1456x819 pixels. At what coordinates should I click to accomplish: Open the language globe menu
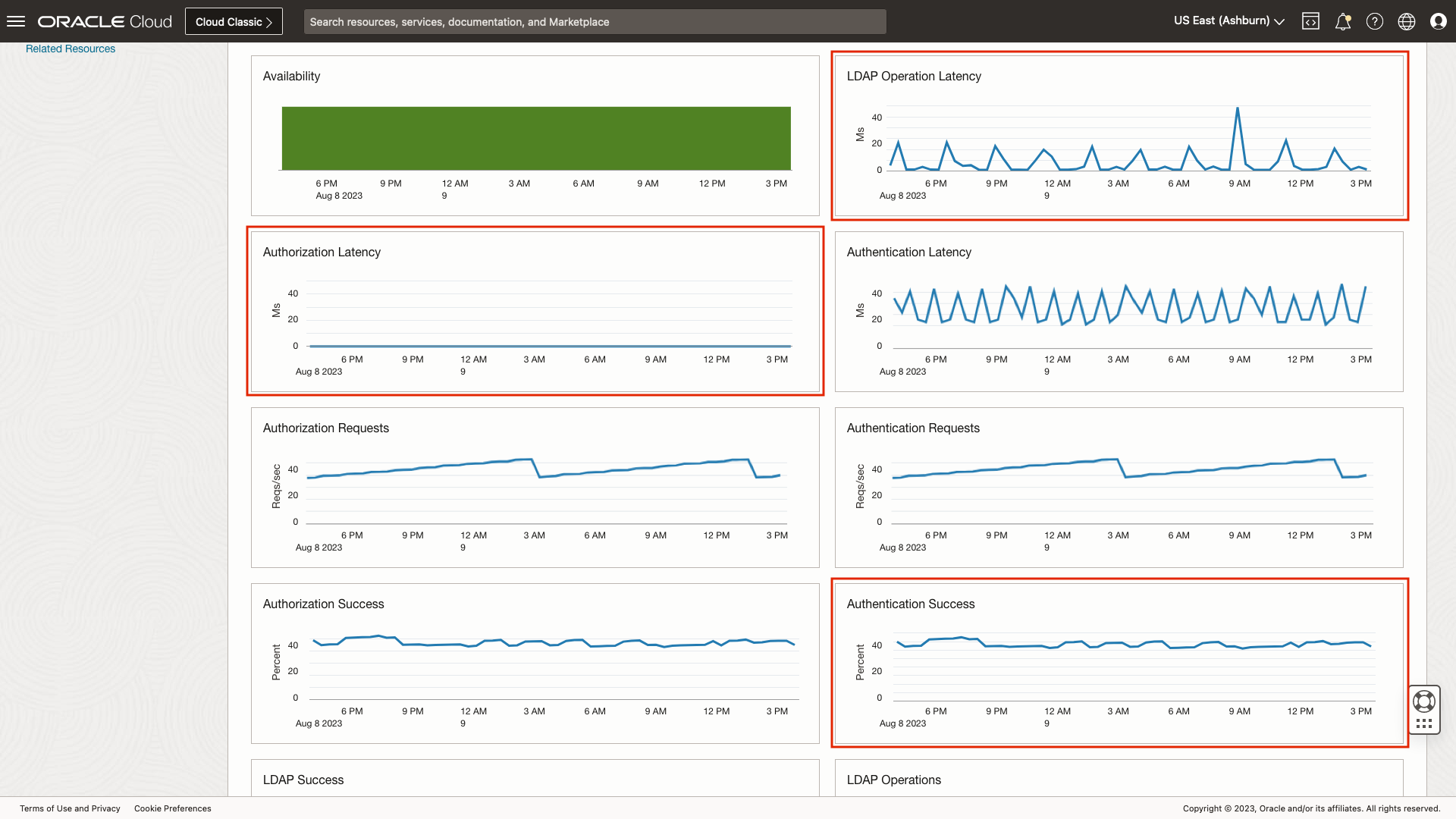pyautogui.click(x=1406, y=21)
